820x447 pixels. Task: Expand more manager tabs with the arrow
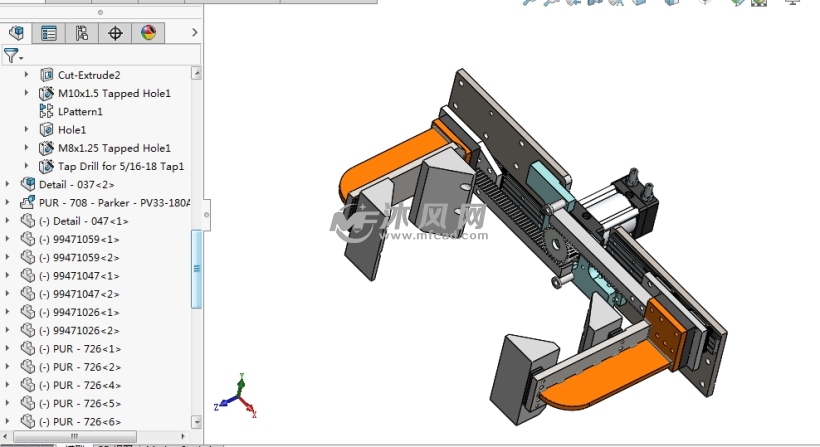click(195, 33)
